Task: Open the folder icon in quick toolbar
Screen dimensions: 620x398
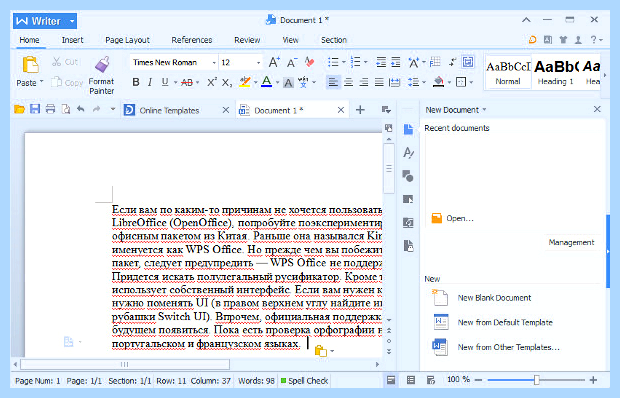Action: [x=19, y=109]
